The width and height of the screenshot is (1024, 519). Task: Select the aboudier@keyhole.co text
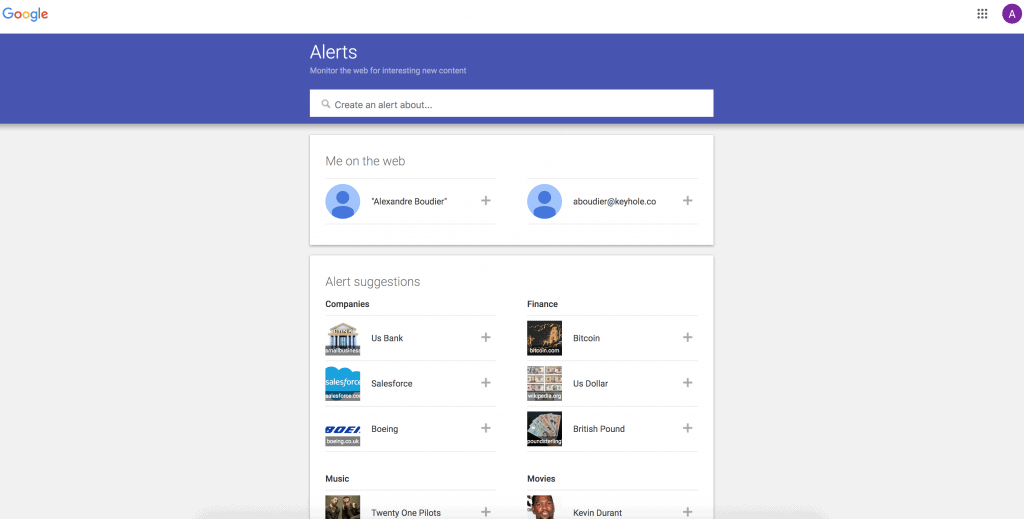click(x=615, y=202)
